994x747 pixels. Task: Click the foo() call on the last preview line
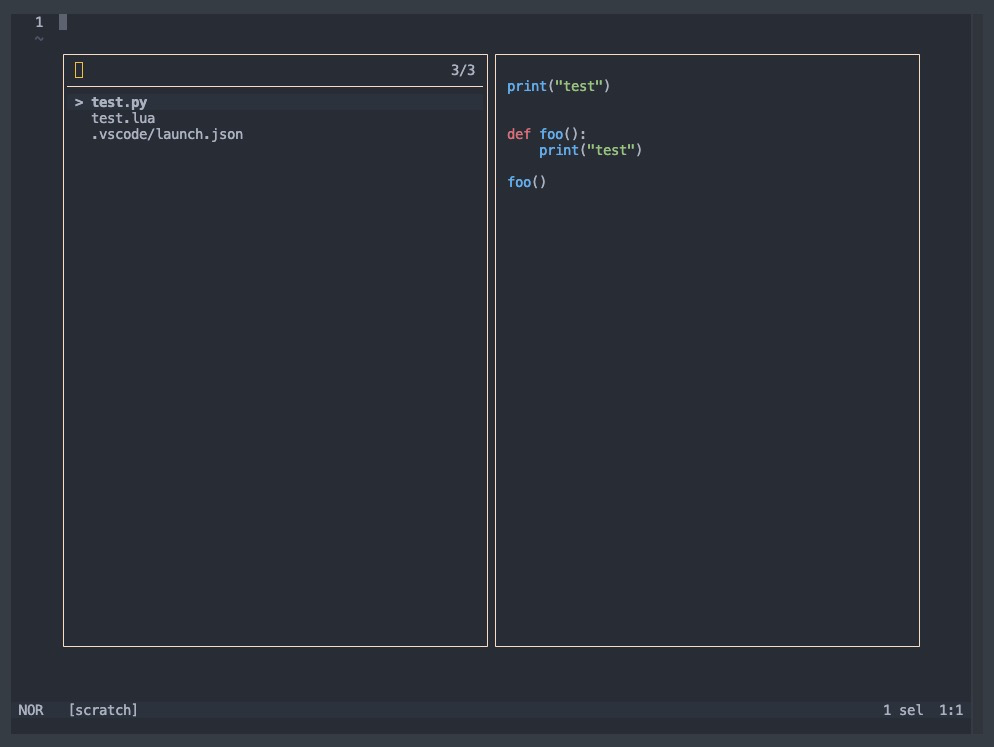point(527,182)
